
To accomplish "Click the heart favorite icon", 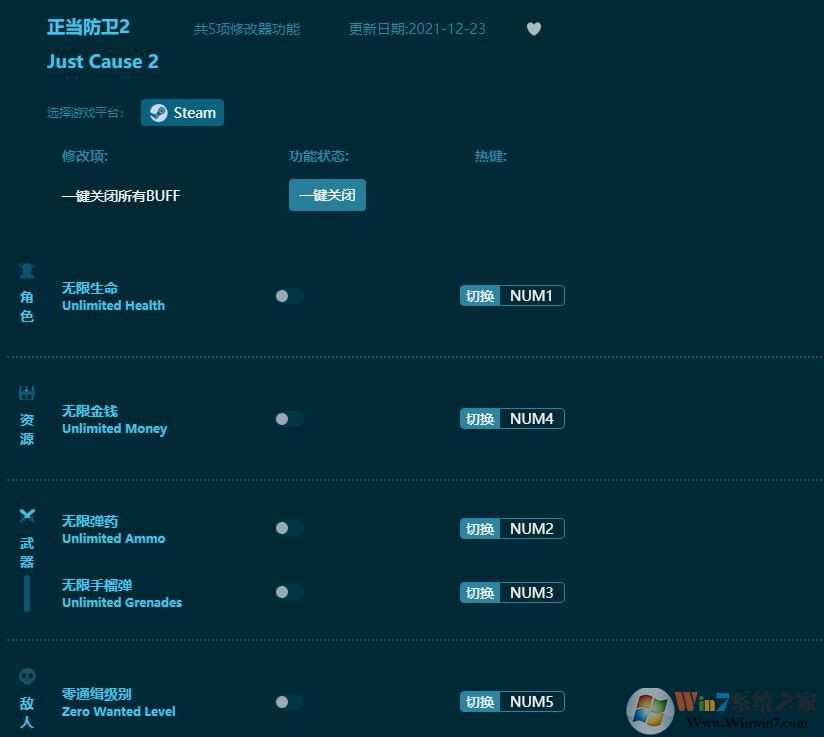I will coord(533,29).
